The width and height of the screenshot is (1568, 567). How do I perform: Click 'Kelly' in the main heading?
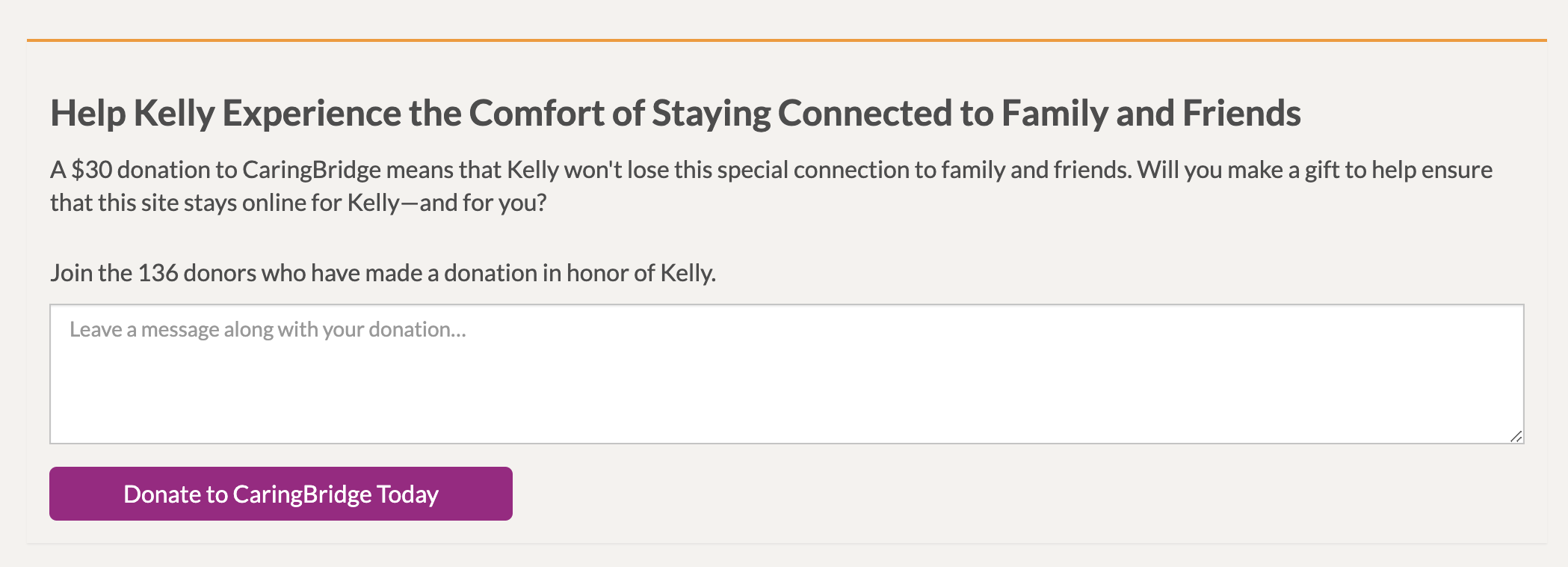pos(174,114)
